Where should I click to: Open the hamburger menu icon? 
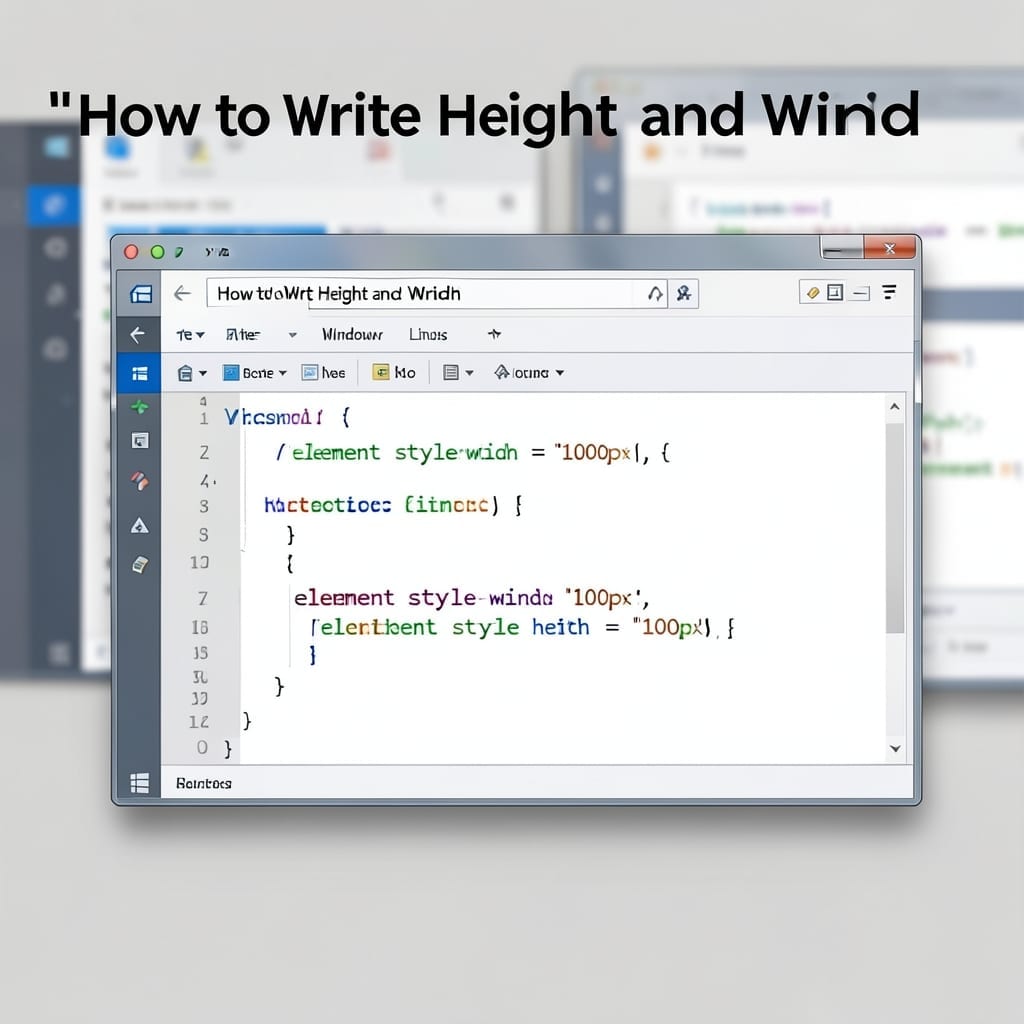point(889,292)
